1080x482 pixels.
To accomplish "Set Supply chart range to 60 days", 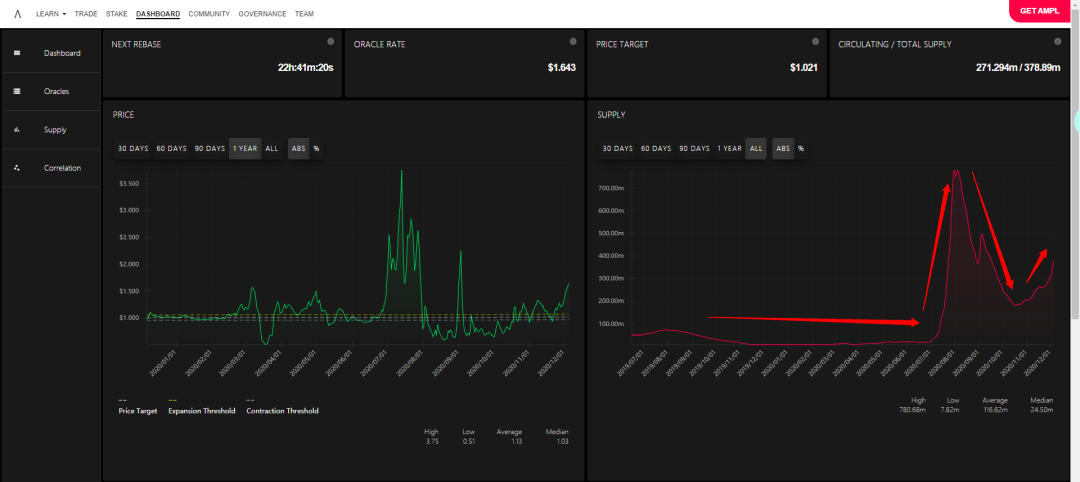I will click(656, 149).
